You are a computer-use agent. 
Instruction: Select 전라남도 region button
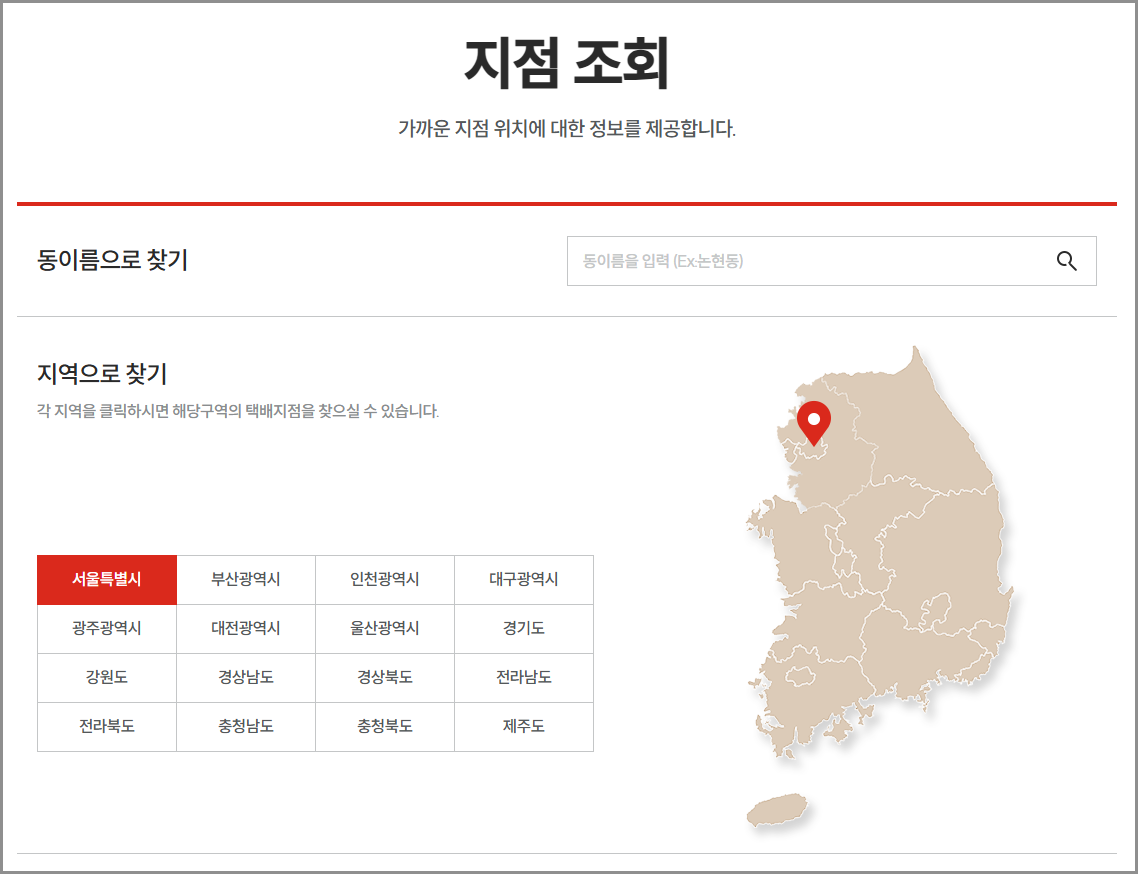point(523,678)
